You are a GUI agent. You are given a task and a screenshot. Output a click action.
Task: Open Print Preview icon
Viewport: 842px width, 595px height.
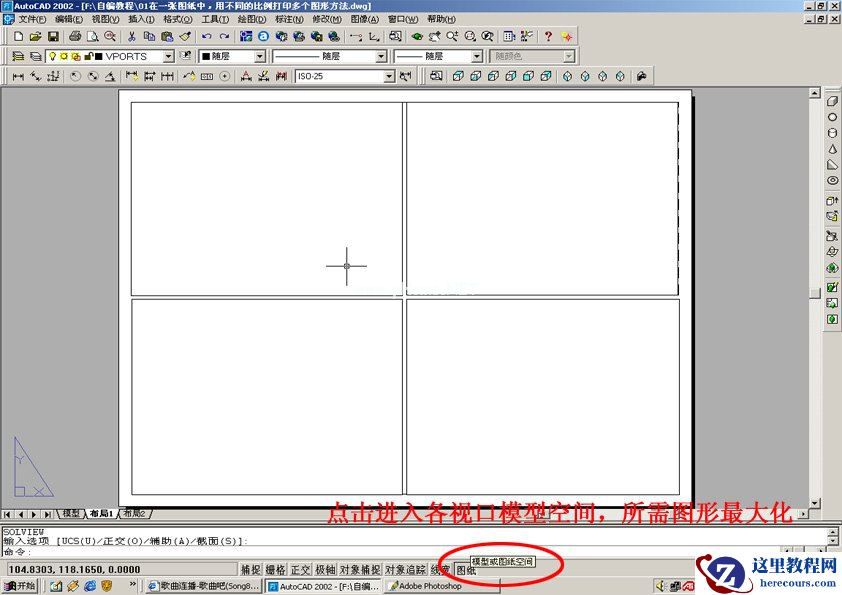tap(93, 37)
